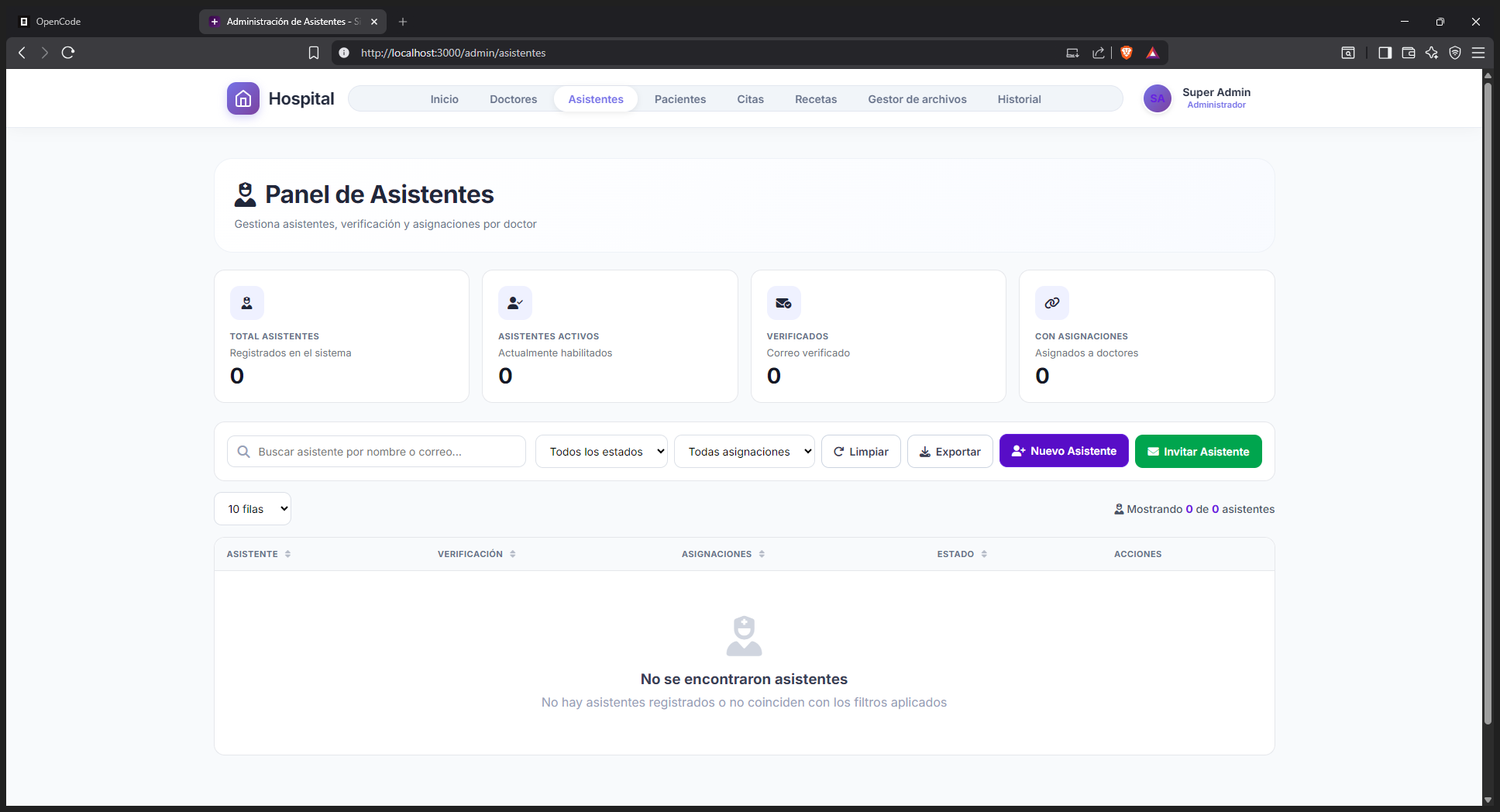Sort table by Verificación column
Screen dimensions: 1500x812
(476, 554)
